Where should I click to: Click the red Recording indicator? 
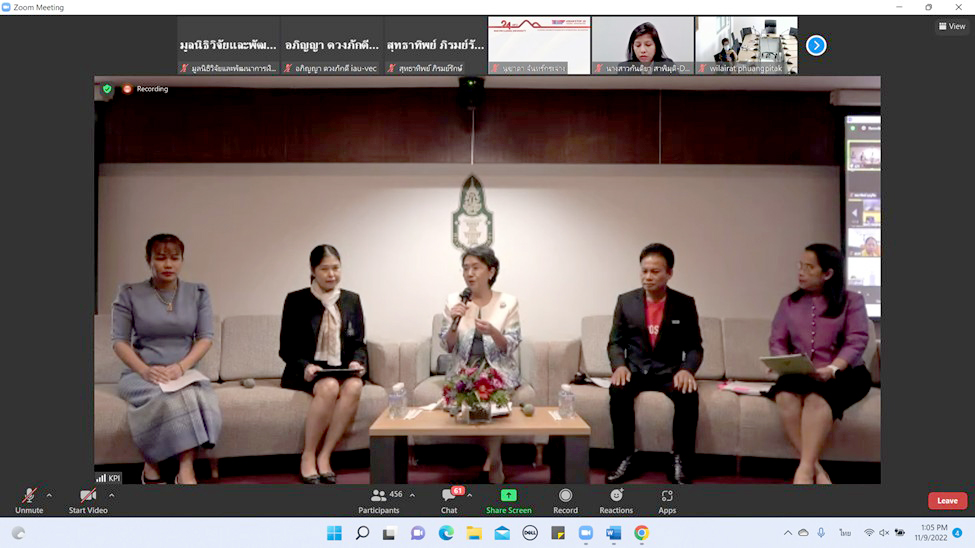click(x=146, y=89)
